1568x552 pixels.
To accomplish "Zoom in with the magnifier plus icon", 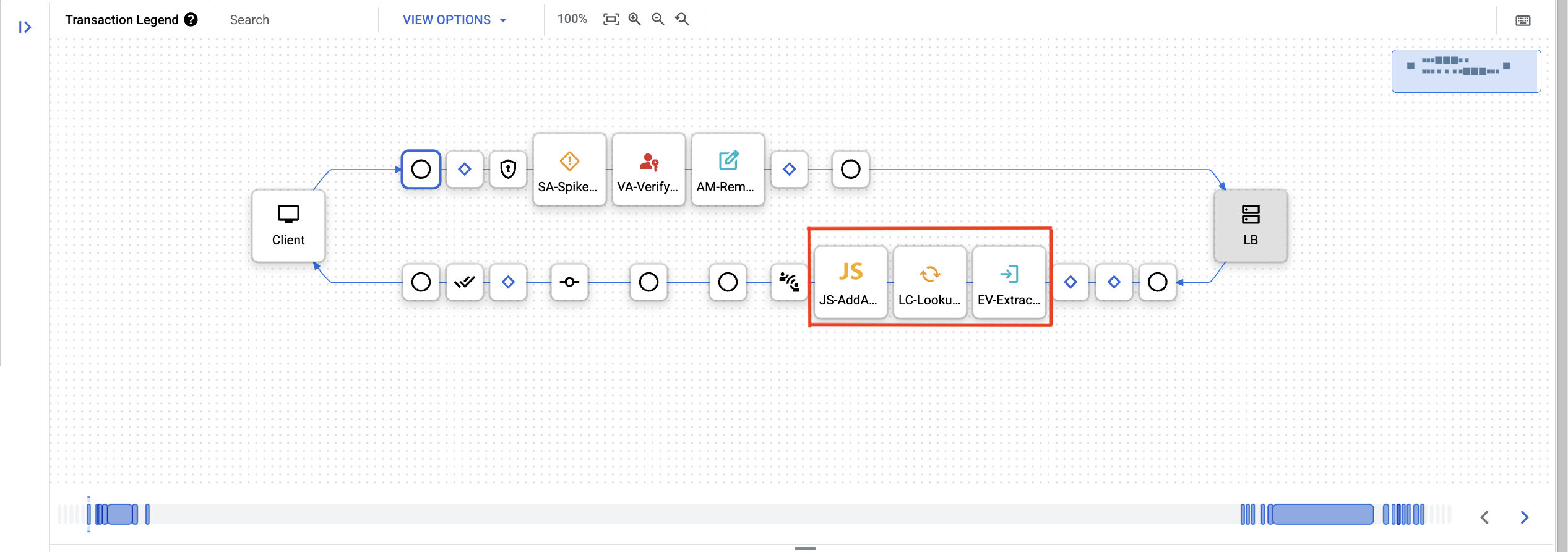I will click(634, 19).
